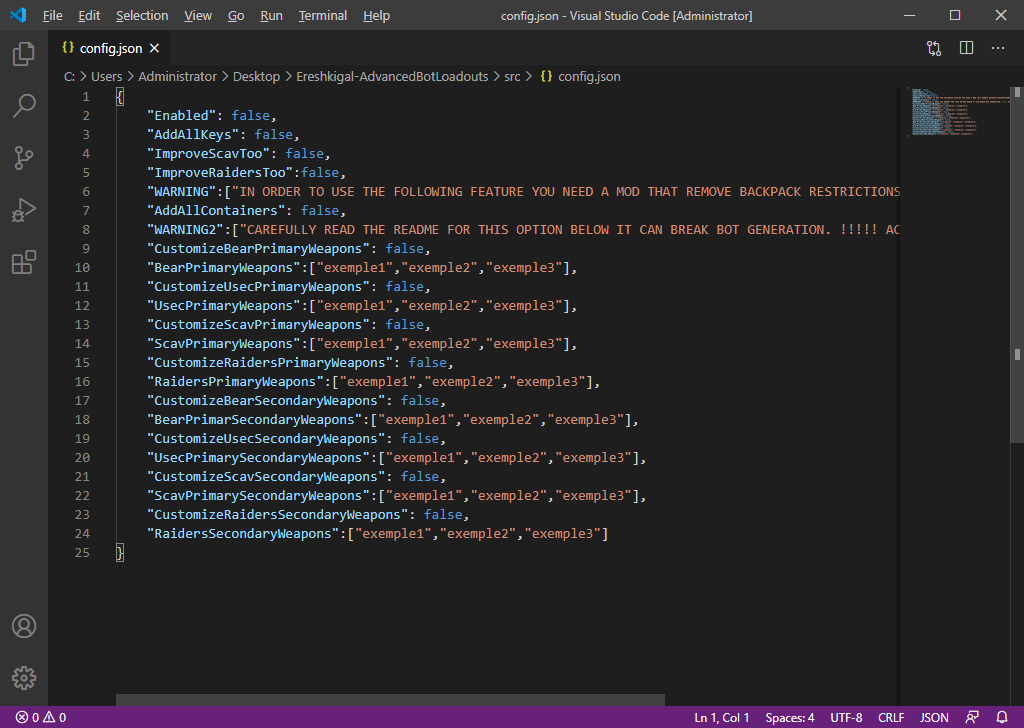
Task: Click the "ScavPrimaryWeapons" key on line 14
Action: [x=224, y=343]
